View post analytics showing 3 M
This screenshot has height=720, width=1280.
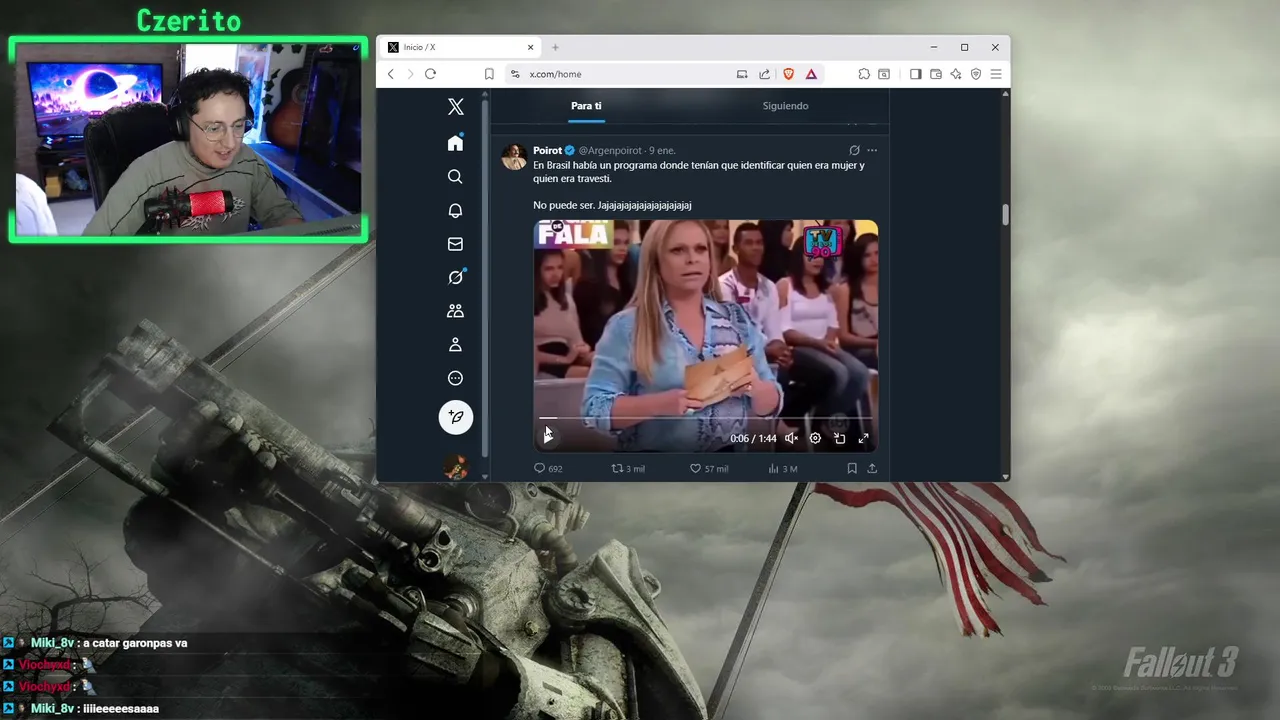pyautogui.click(x=782, y=468)
